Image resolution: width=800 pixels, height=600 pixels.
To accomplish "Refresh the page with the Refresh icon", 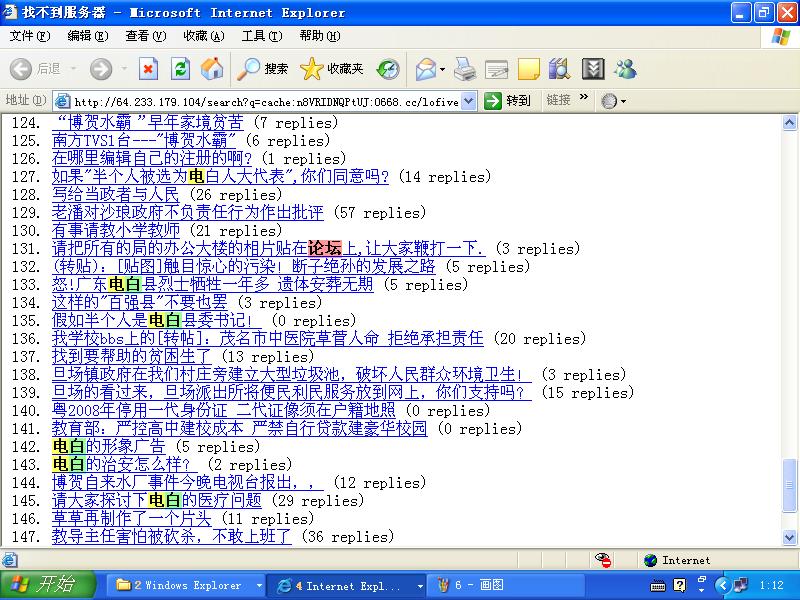I will [x=180, y=69].
